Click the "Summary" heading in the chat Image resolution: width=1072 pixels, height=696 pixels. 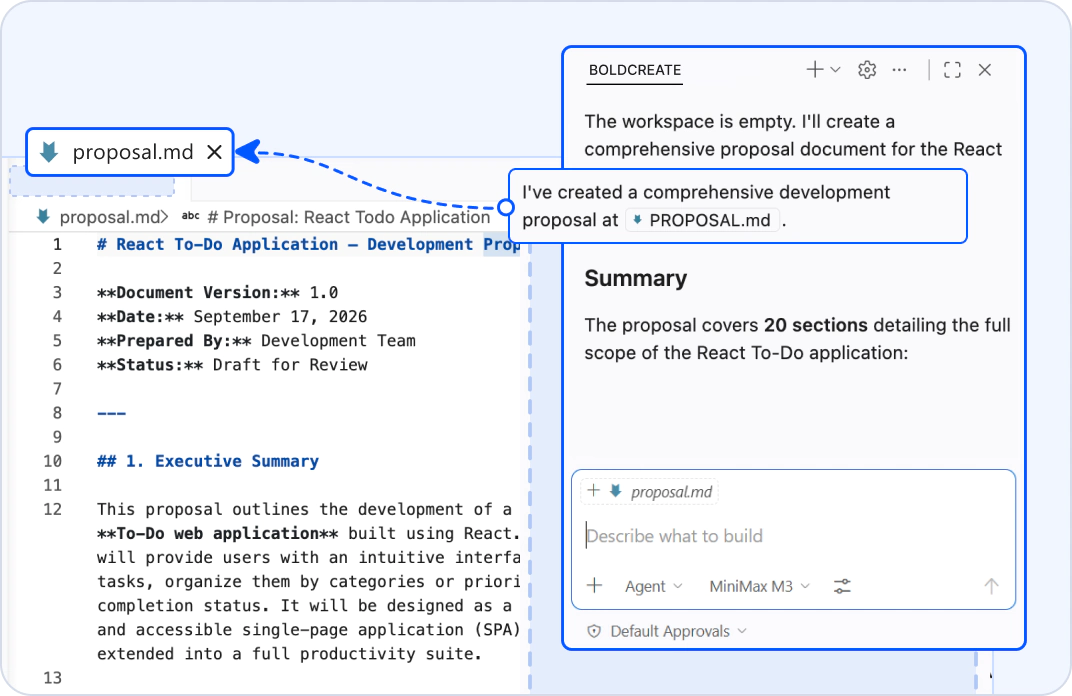(x=636, y=278)
